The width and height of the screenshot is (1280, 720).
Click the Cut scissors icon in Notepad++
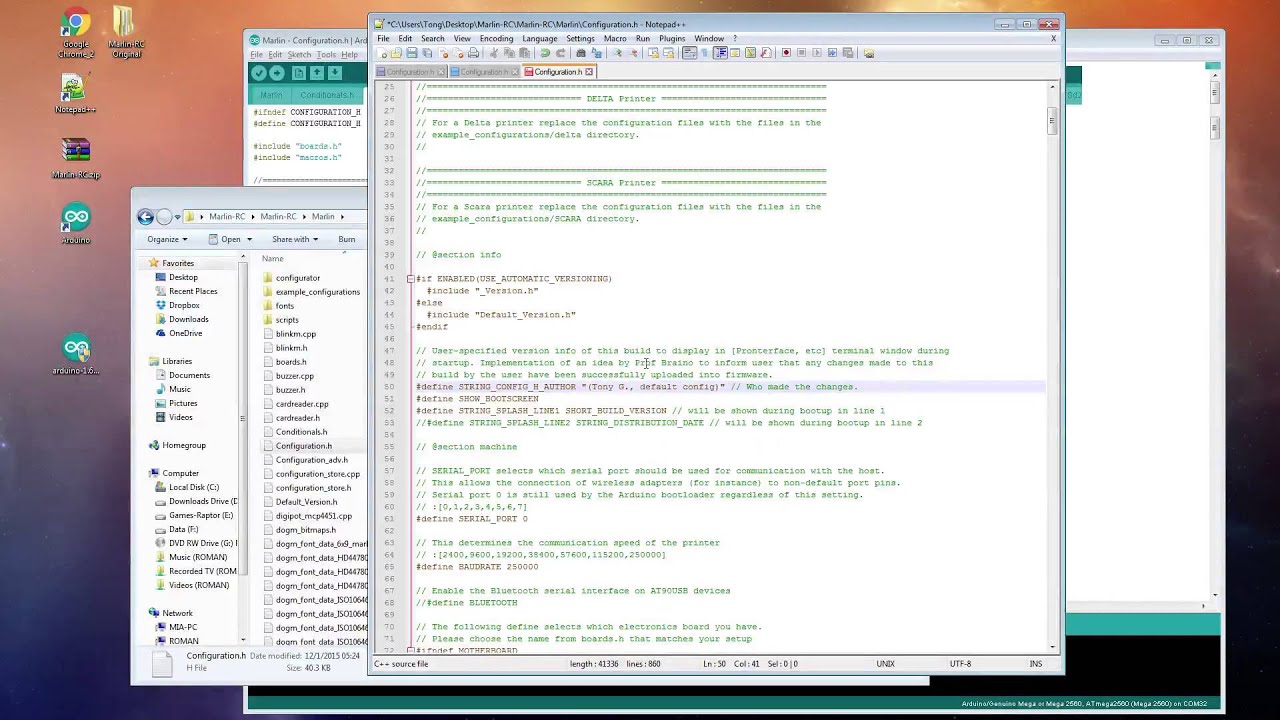pyautogui.click(x=493, y=53)
